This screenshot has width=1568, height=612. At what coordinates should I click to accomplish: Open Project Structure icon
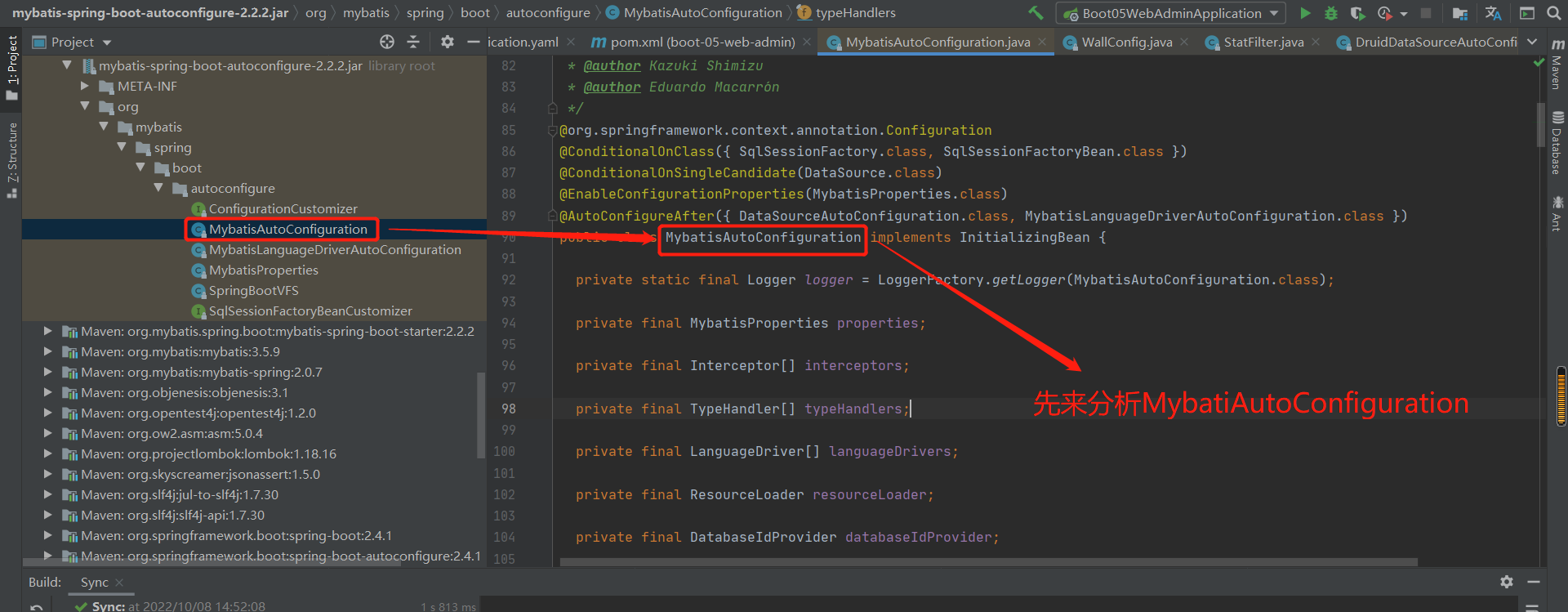[1460, 13]
